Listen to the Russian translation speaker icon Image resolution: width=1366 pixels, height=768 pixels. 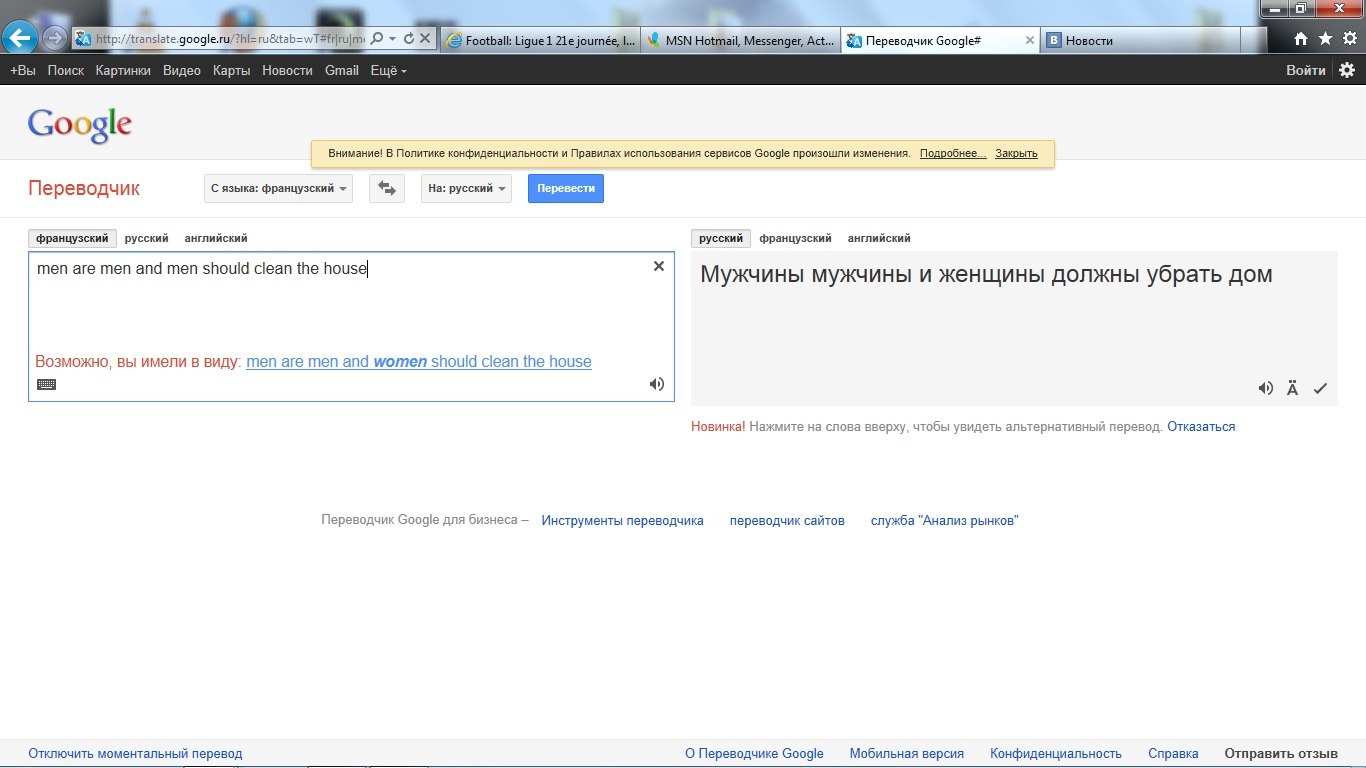pyautogui.click(x=1266, y=388)
